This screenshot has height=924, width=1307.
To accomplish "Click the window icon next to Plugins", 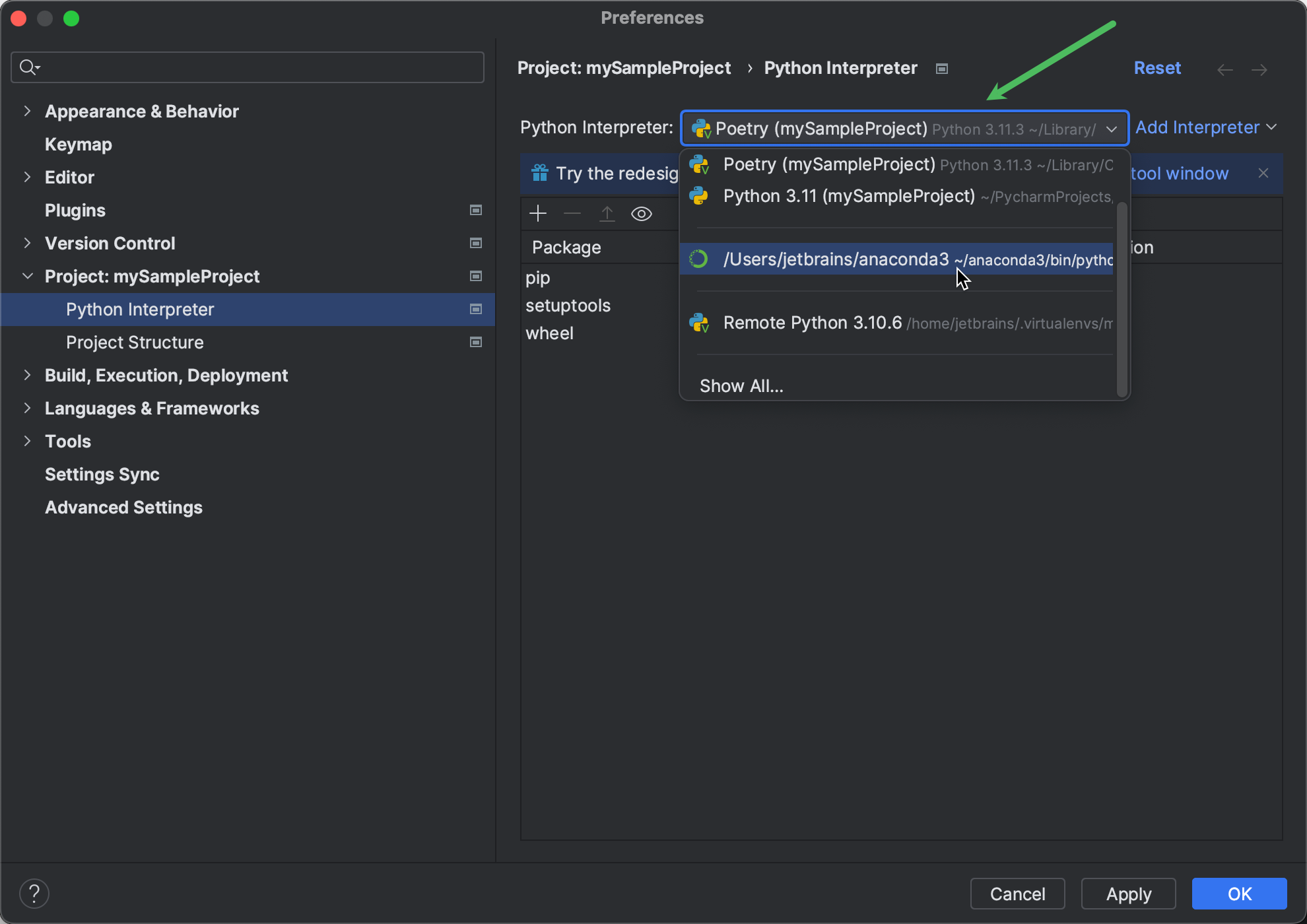I will tap(475, 210).
